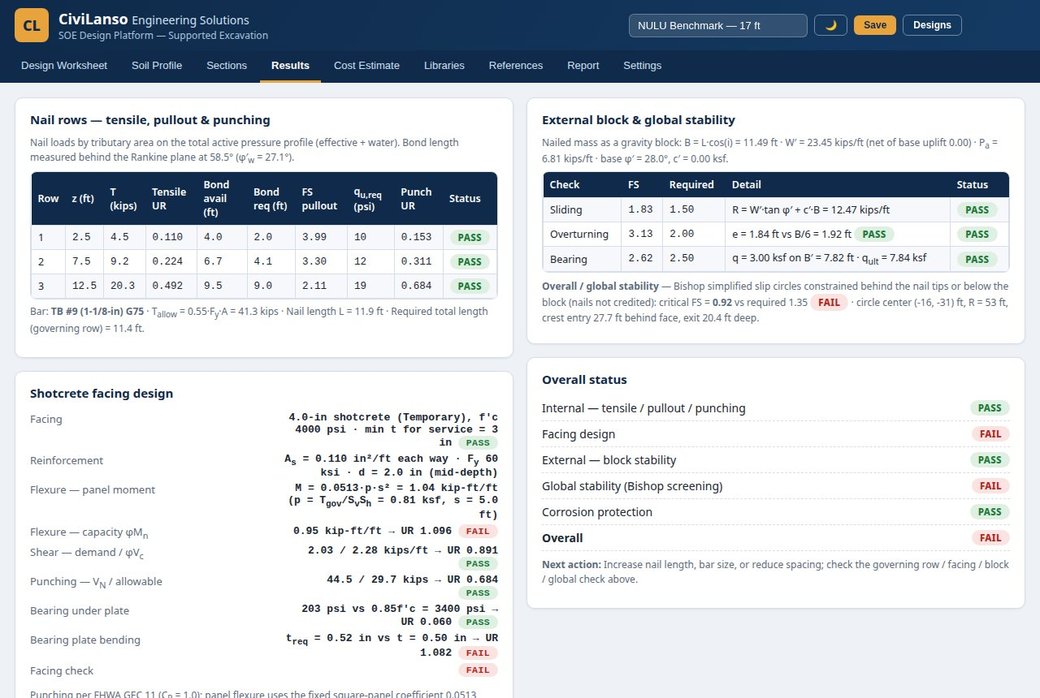The image size is (1040, 698).
Task: Click the PASS badge beside 'B/6 = 1.92 ft'
Action: [874, 234]
